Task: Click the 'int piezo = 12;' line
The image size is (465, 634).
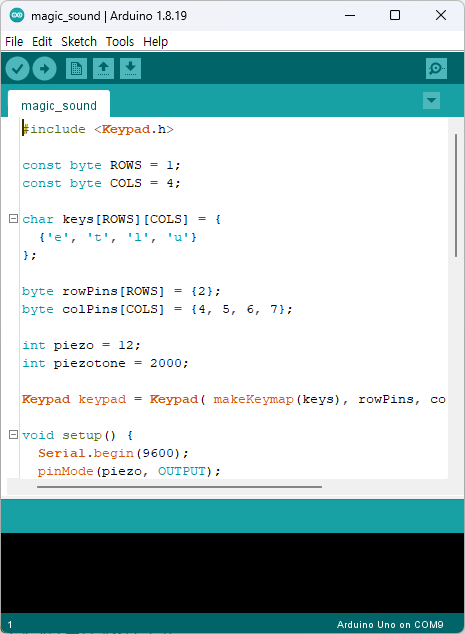Action: 81,345
